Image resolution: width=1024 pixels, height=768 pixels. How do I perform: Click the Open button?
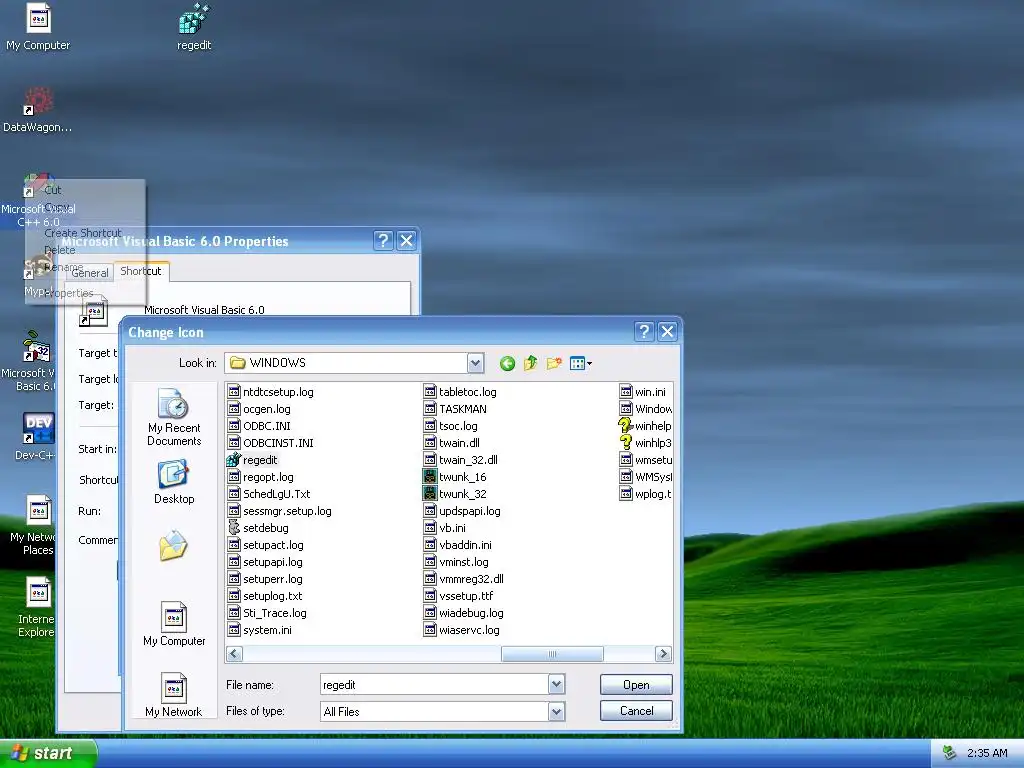tap(636, 684)
